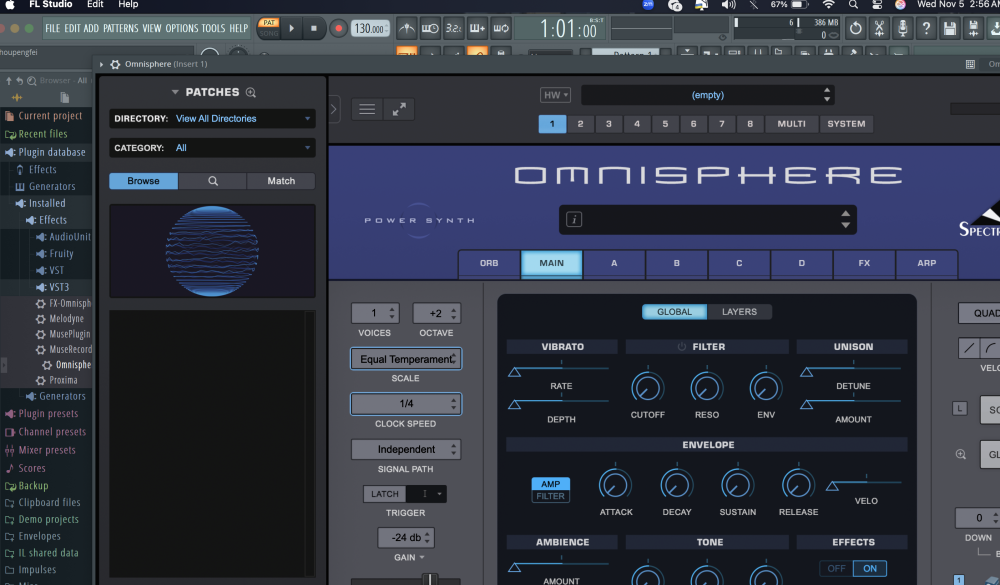
Task: Click the Vibrato RATE slider
Action: (560, 371)
